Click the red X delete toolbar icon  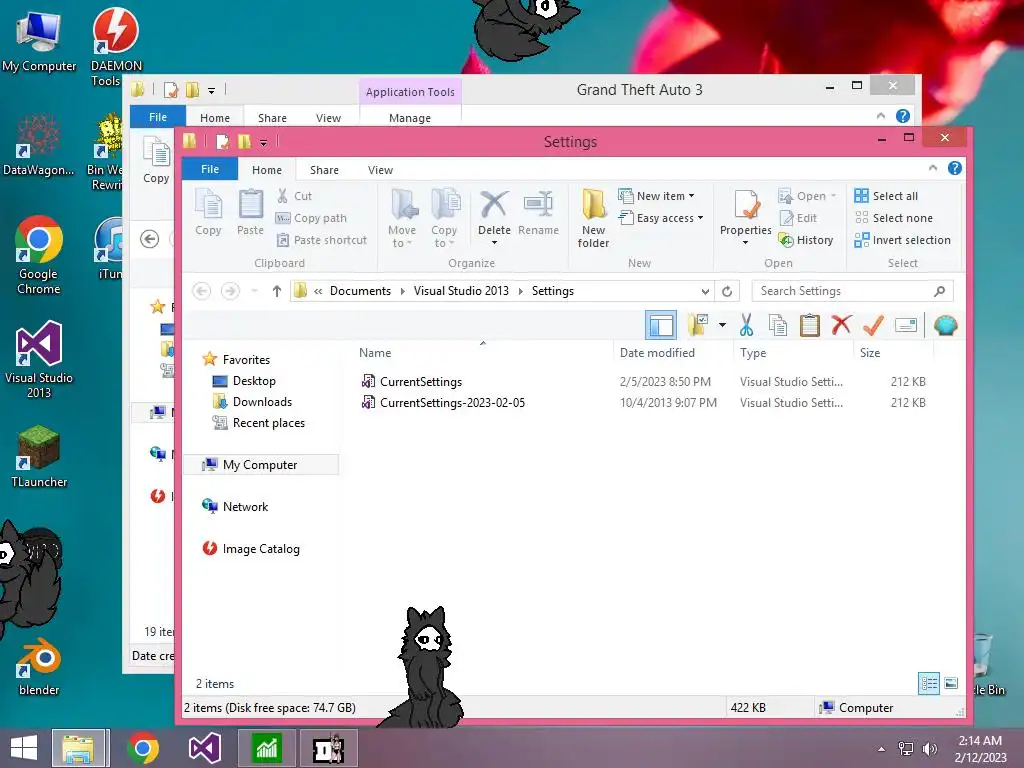841,325
